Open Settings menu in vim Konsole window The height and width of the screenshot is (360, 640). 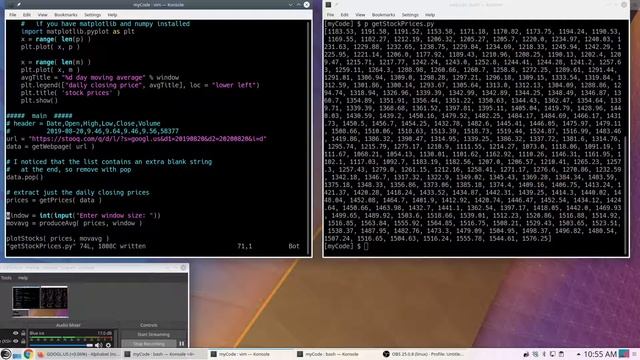pos(92,15)
